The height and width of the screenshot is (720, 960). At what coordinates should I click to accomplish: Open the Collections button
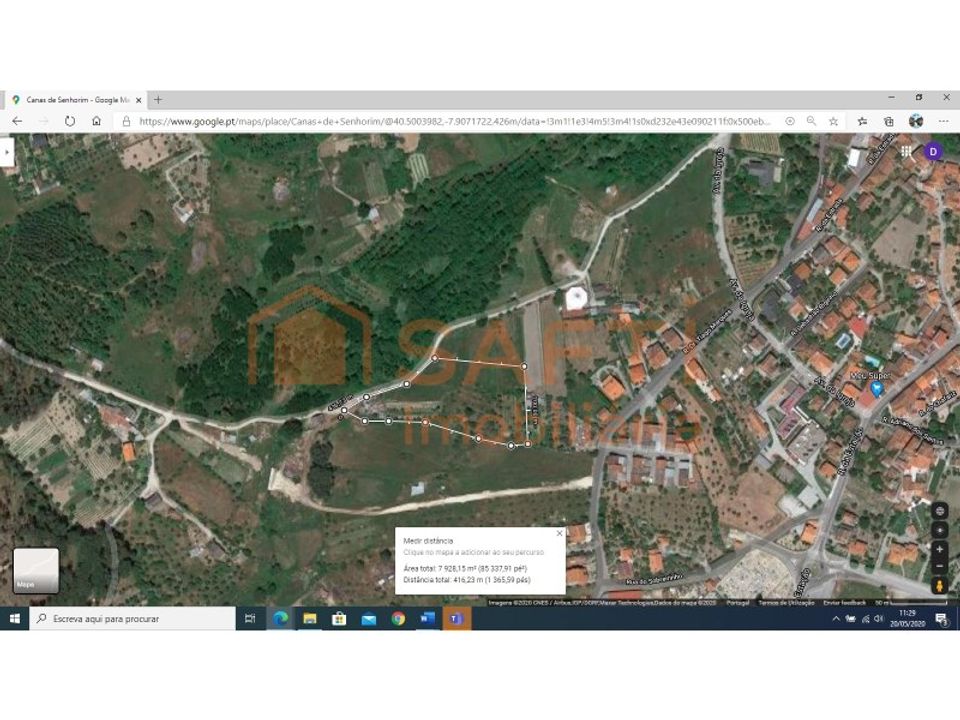889,121
